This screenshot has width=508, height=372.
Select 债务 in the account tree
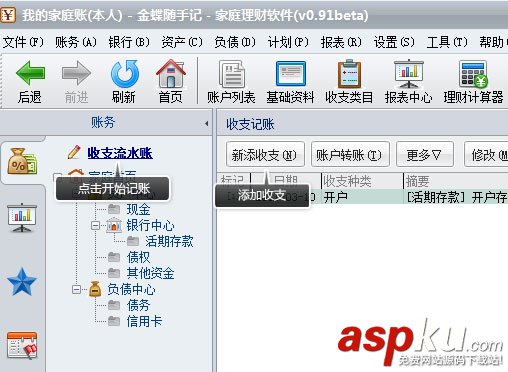[138, 305]
